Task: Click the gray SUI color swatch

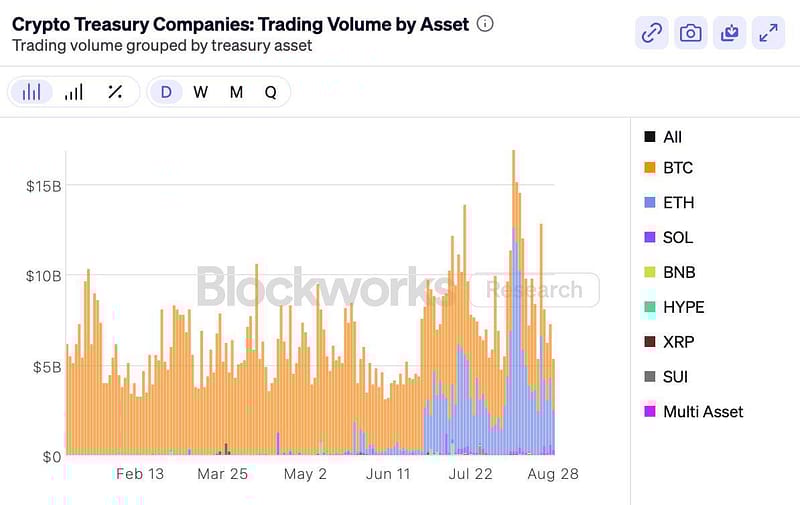Action: 649,376
